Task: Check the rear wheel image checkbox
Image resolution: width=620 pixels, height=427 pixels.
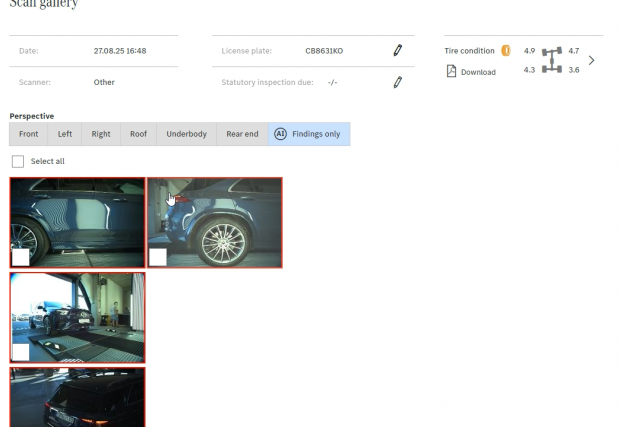Action: [157, 257]
